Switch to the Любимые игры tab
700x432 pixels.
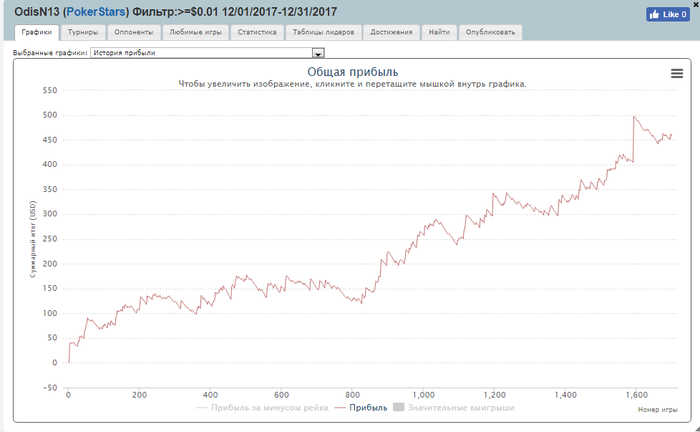(196, 32)
